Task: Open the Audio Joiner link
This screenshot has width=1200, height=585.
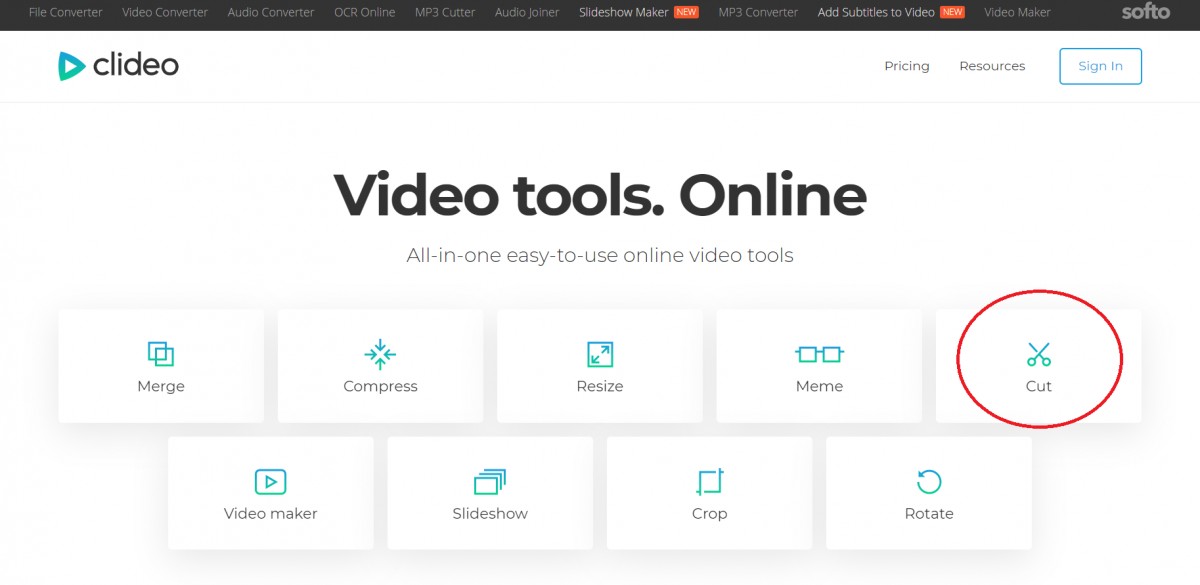Action: pyautogui.click(x=527, y=12)
